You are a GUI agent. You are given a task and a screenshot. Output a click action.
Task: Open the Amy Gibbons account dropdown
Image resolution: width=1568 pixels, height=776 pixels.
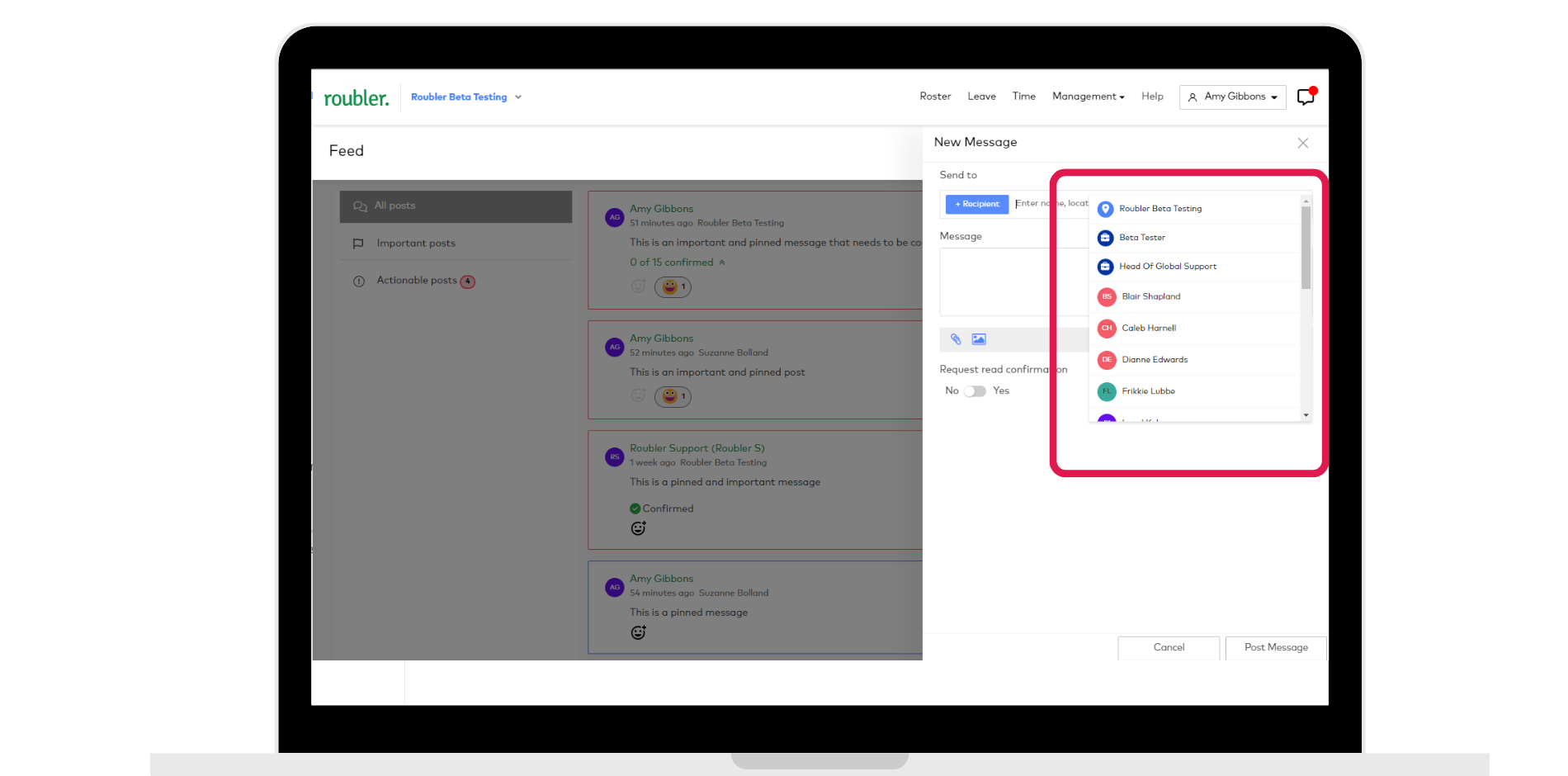click(1232, 97)
